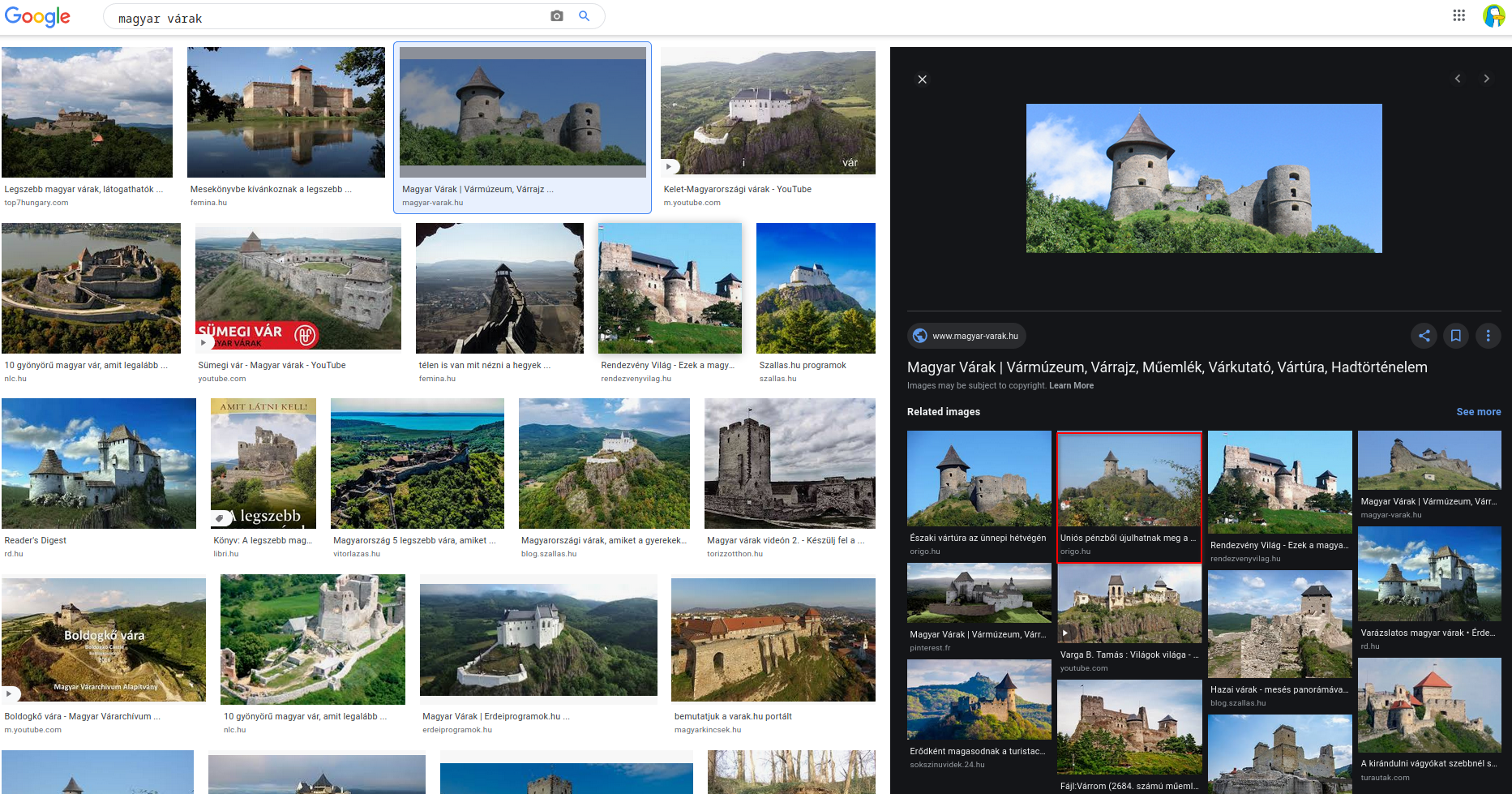Click the search field containing magyar várak
Viewport: 1512px width, 794px height.
pos(324,18)
